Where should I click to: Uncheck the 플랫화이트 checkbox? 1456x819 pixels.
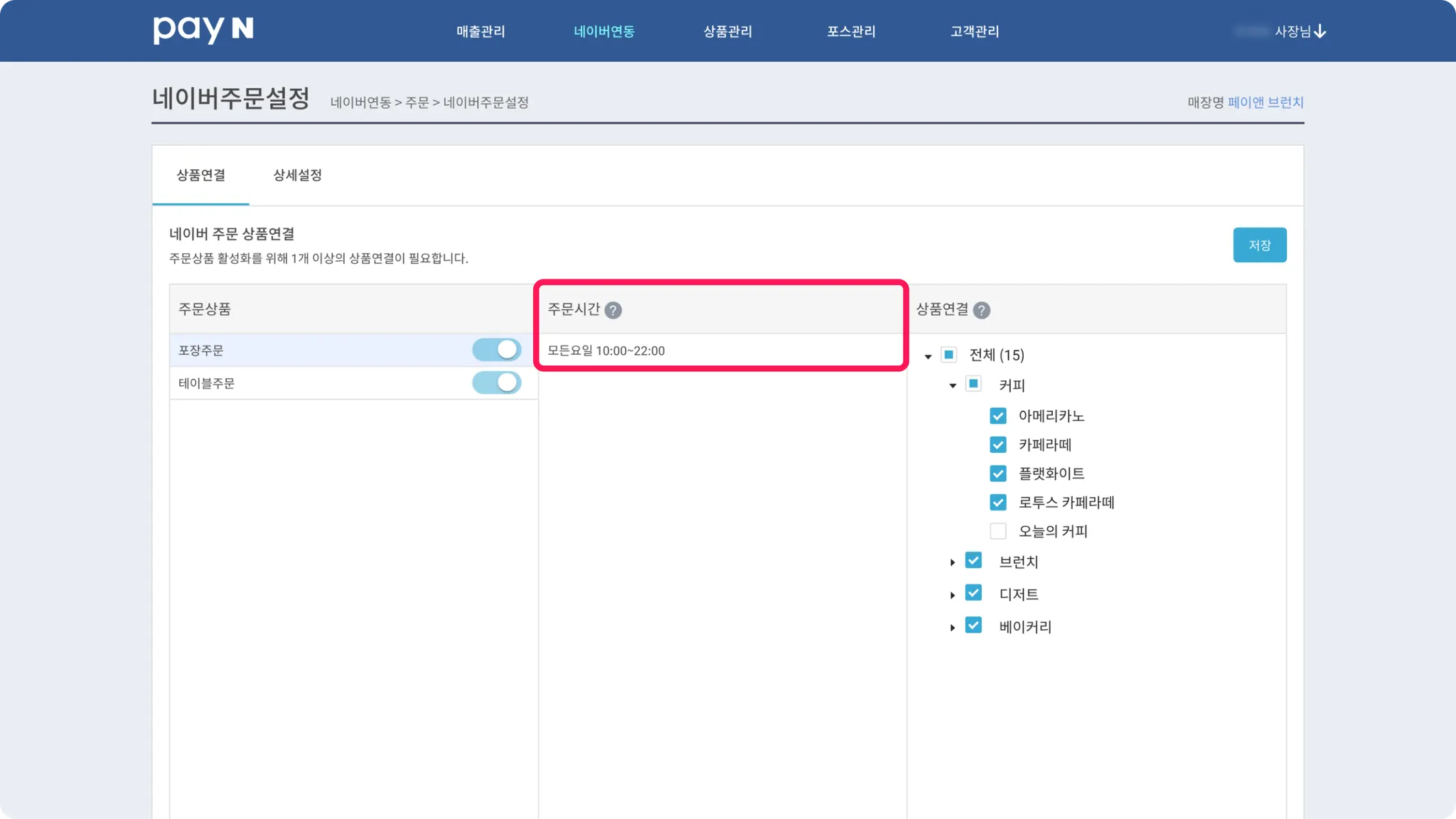[998, 473]
